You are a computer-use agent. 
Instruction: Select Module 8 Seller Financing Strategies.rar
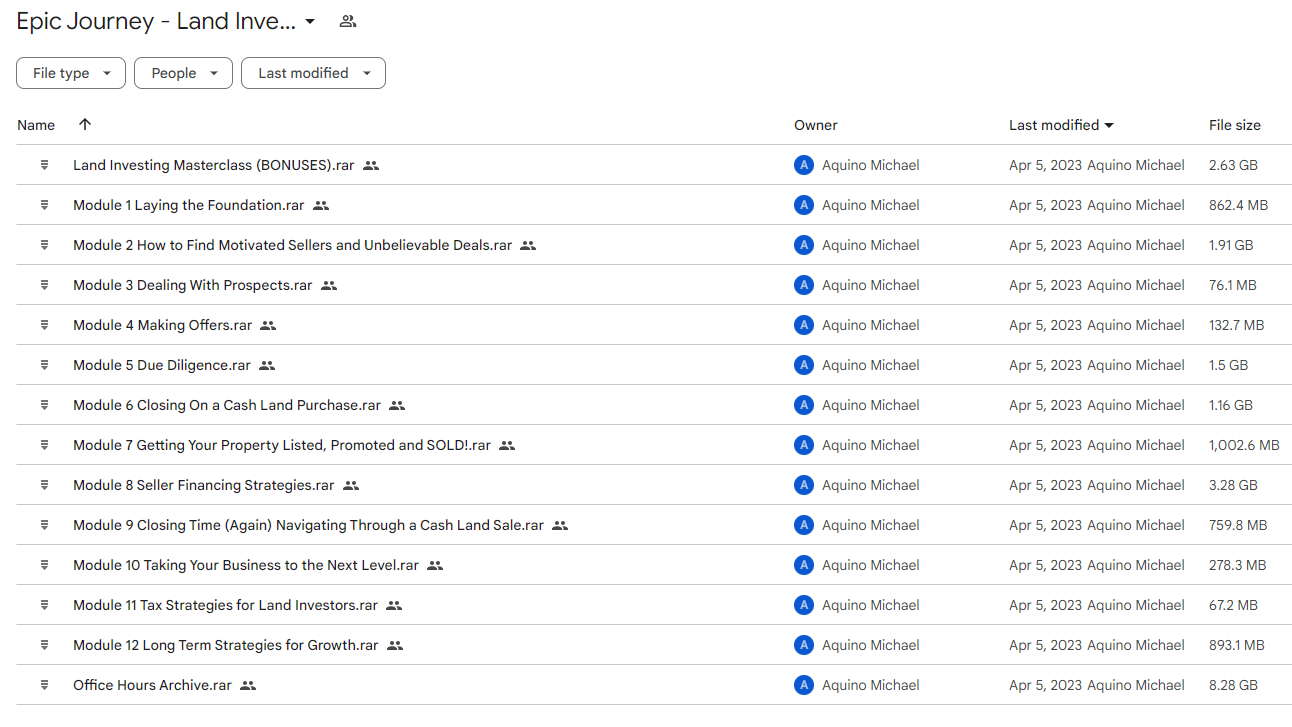(203, 485)
